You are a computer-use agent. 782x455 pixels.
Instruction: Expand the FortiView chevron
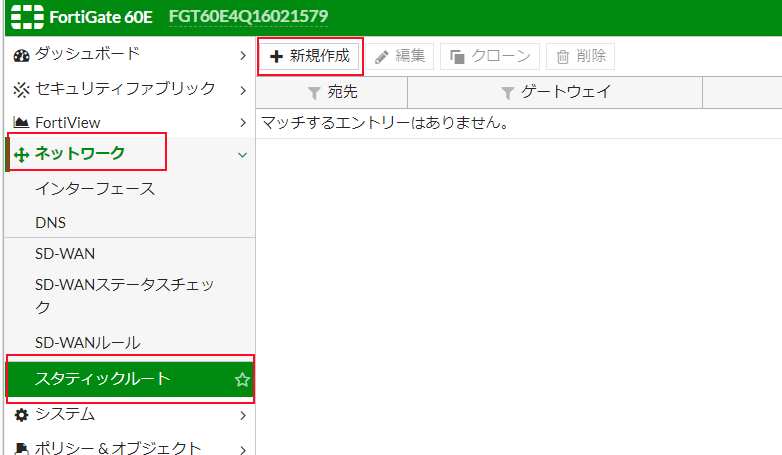click(243, 123)
